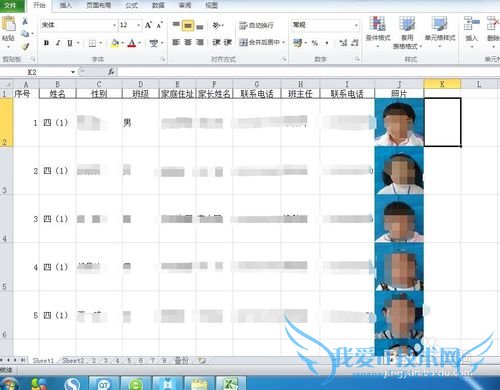Toggle the highlighted middle align button
The image size is (500, 390).
click(x=188, y=25)
